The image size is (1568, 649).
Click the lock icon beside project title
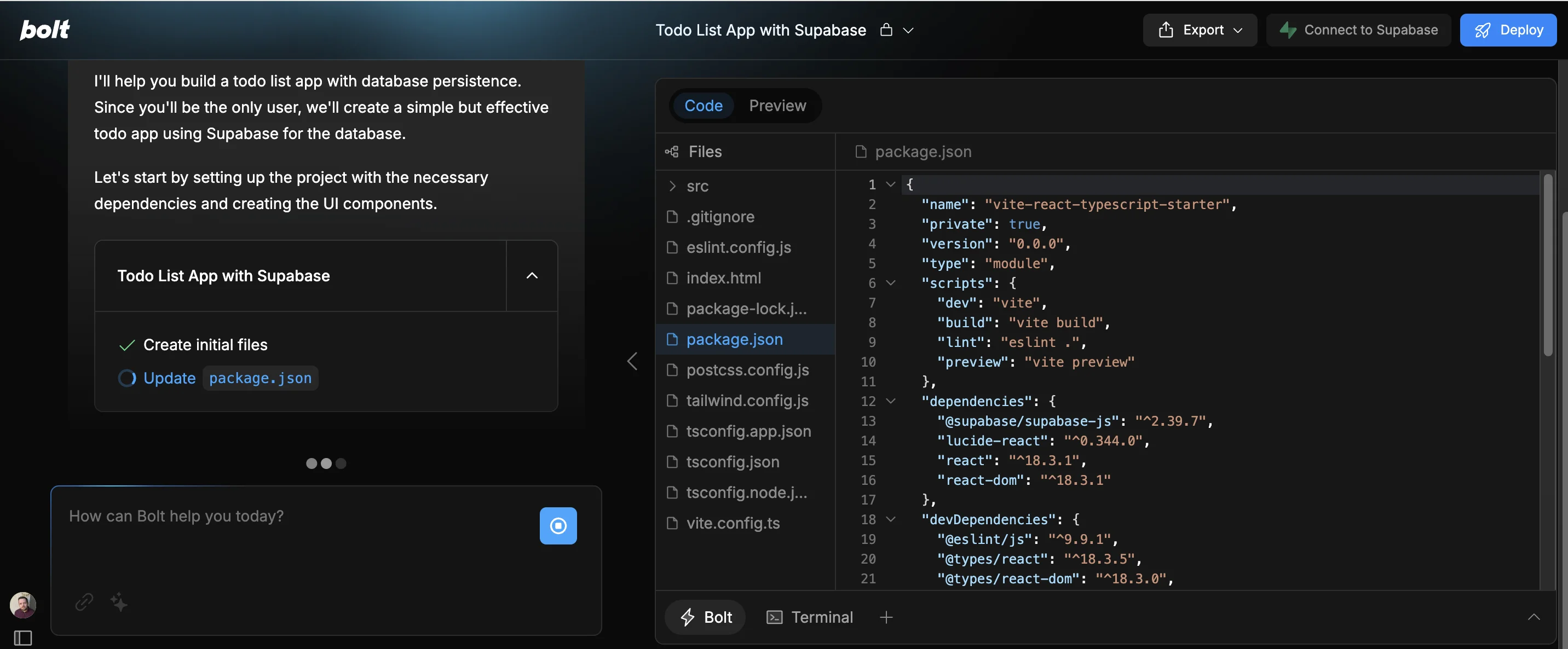pos(886,30)
